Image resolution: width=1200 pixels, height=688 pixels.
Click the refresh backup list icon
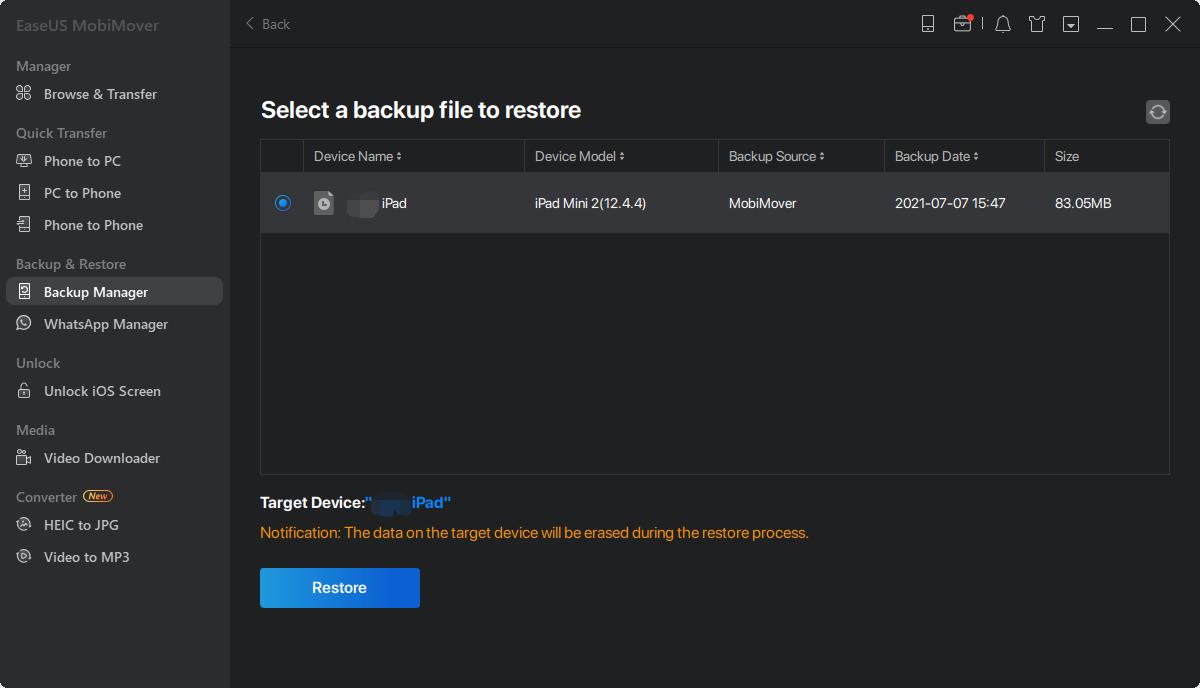[1157, 112]
